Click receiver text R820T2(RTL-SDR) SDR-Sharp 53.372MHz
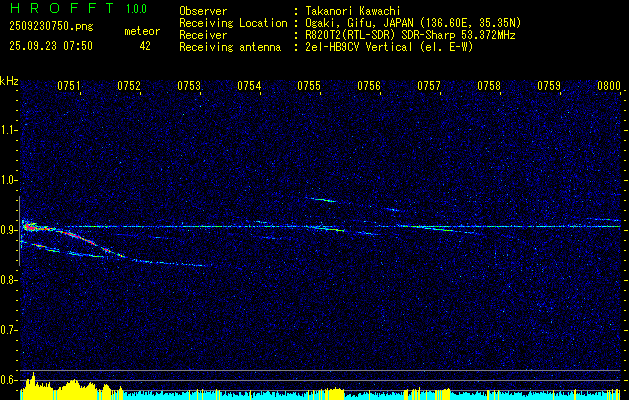 410,35
